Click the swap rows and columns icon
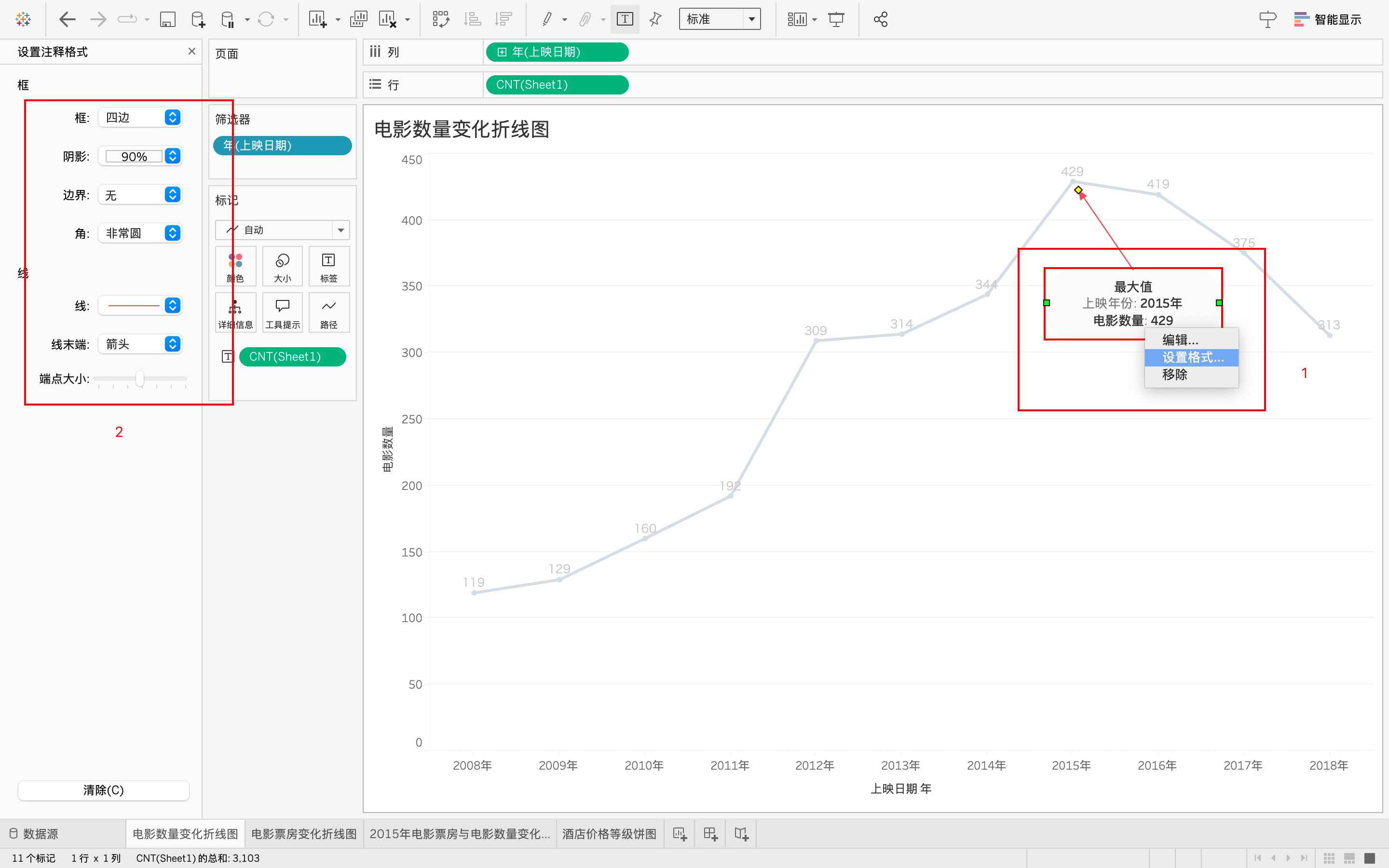The image size is (1389, 868). click(x=440, y=19)
